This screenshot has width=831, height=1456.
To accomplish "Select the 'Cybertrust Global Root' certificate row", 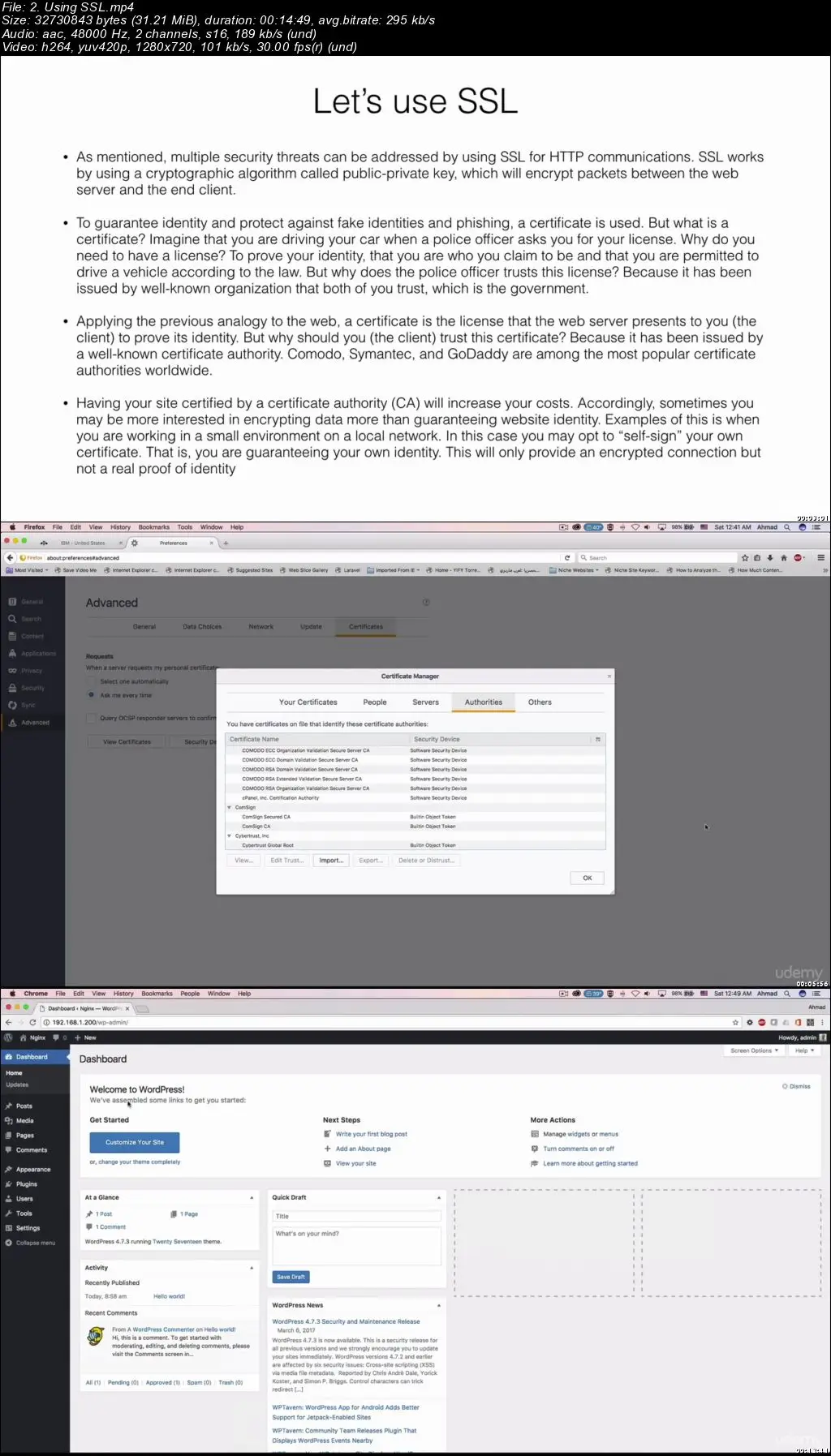I will point(415,846).
